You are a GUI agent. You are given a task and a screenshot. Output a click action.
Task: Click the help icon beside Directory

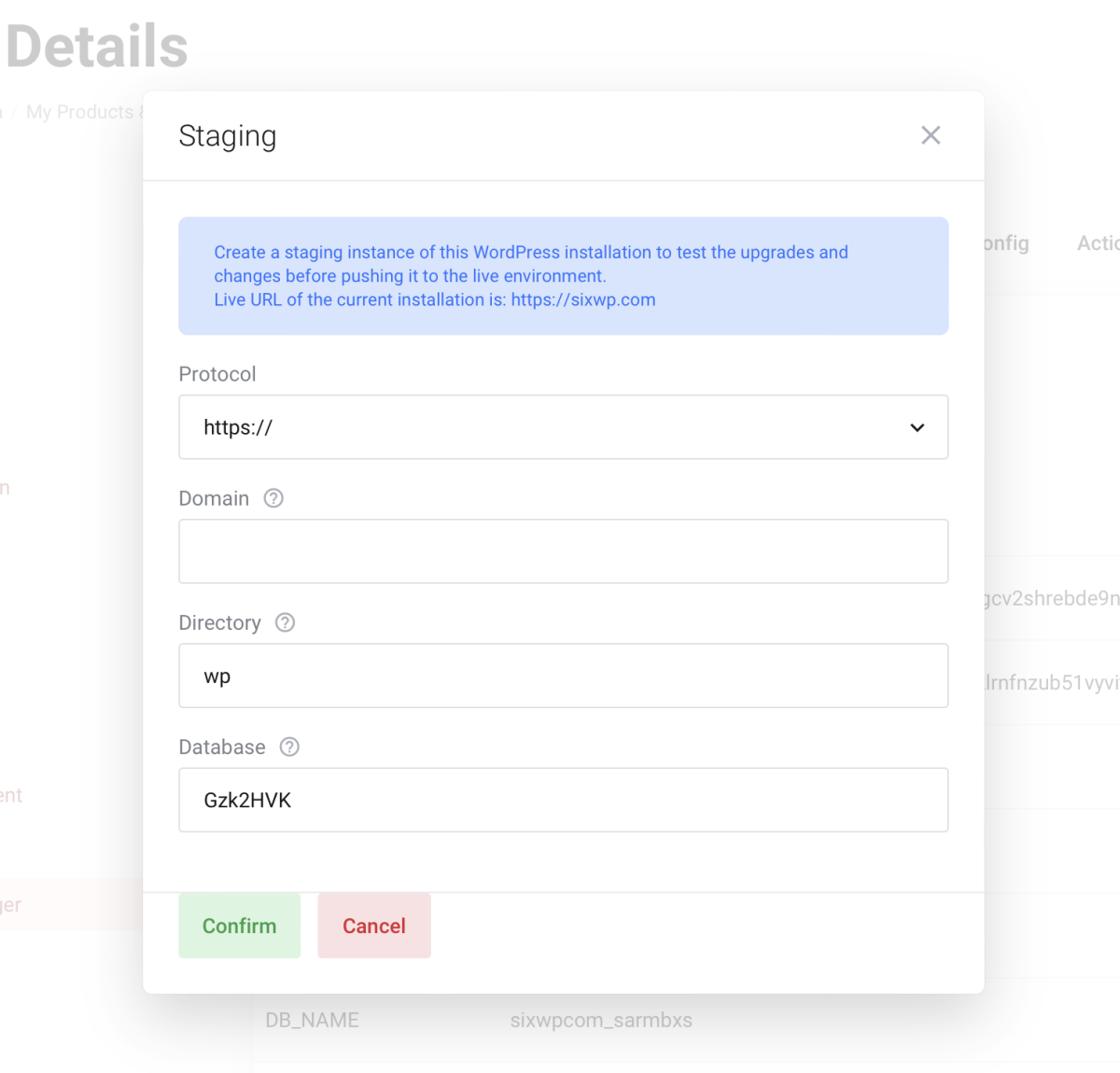285,622
